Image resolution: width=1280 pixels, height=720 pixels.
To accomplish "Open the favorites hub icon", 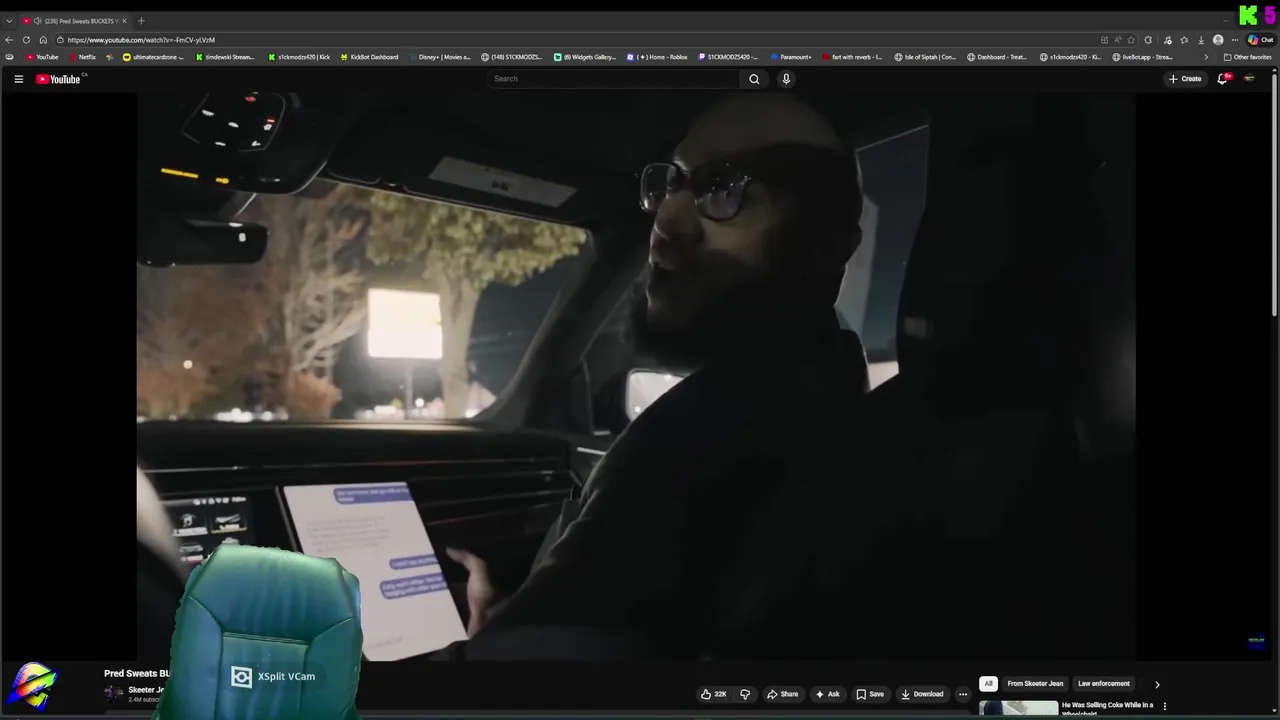I will point(1184,40).
